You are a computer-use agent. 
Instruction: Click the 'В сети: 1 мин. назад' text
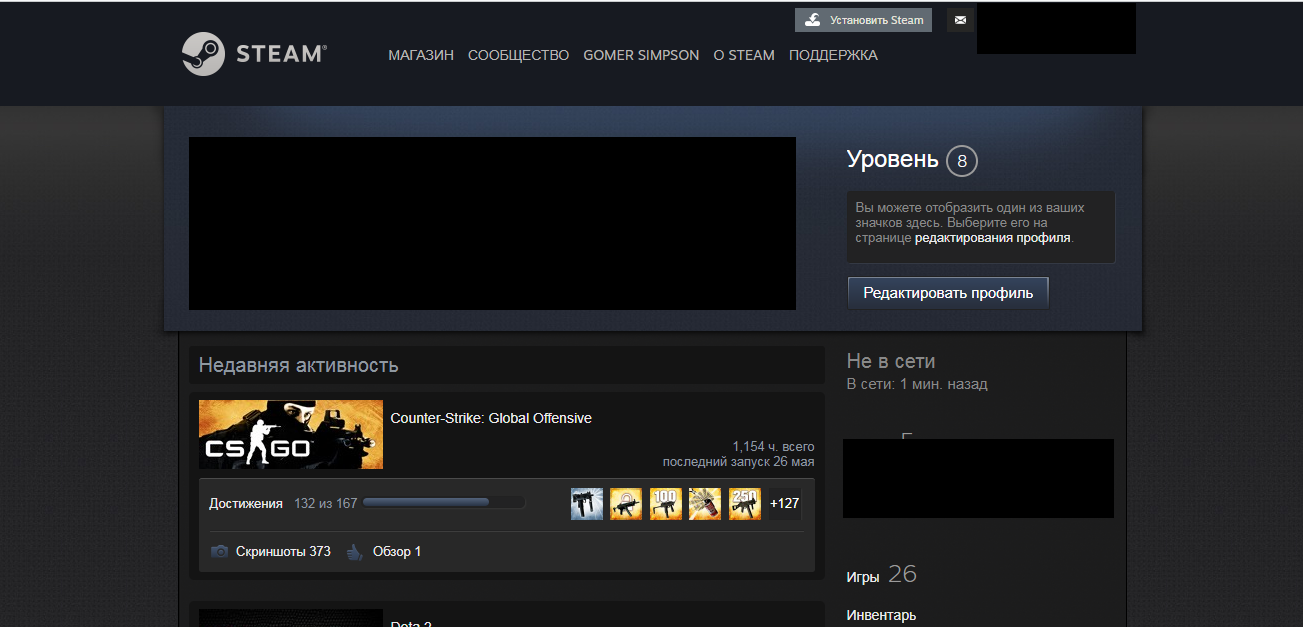point(917,384)
